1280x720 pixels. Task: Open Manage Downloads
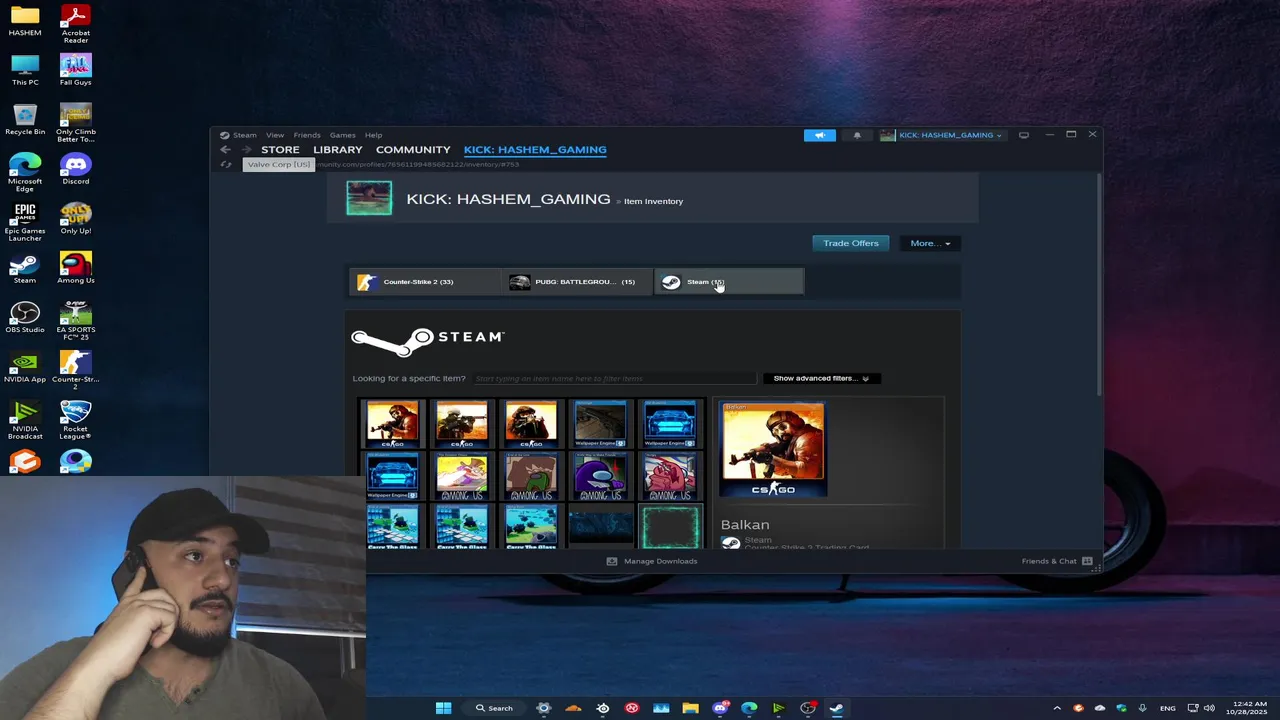click(x=652, y=561)
